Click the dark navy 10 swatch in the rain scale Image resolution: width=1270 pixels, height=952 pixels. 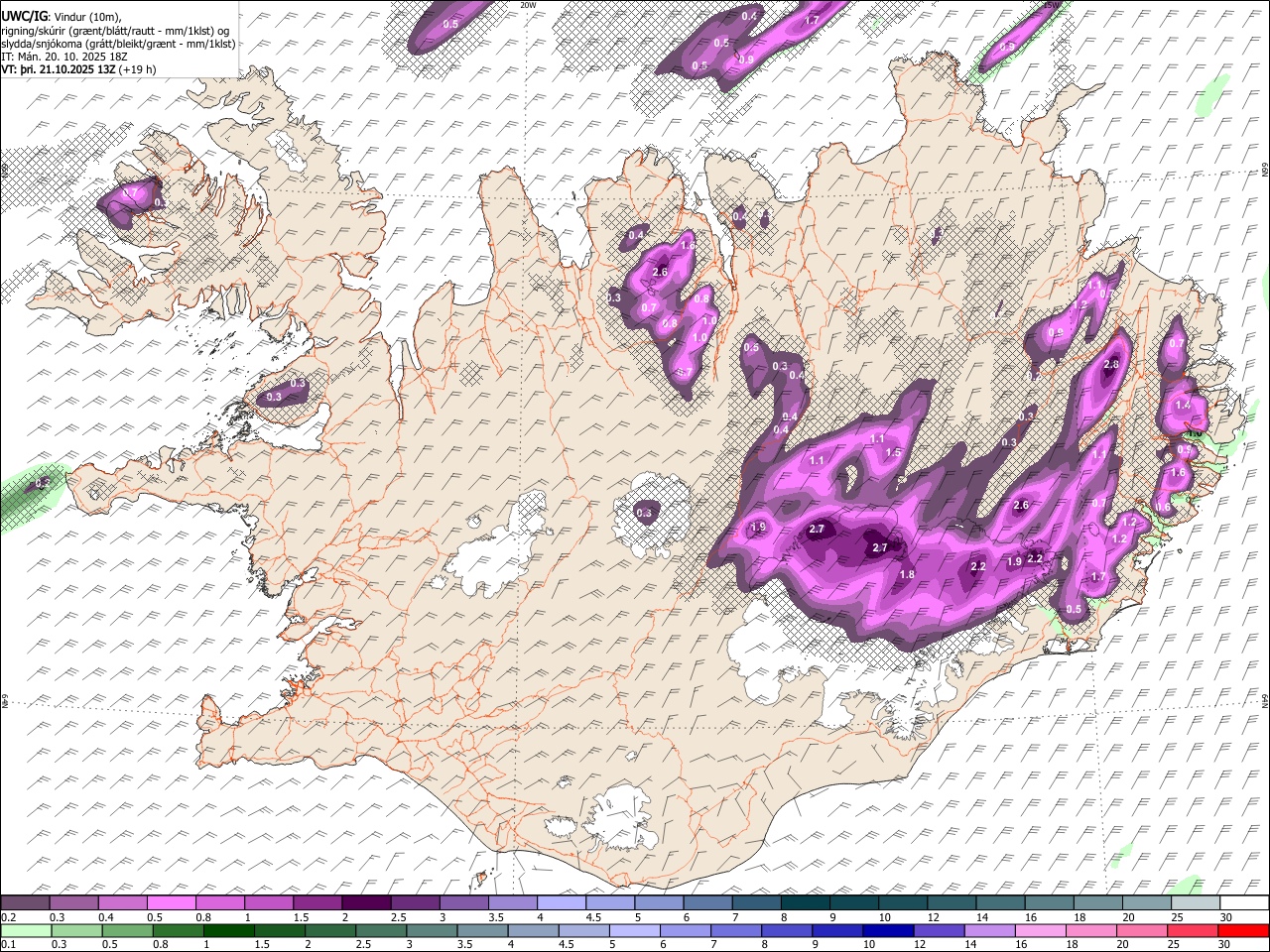coord(887,930)
